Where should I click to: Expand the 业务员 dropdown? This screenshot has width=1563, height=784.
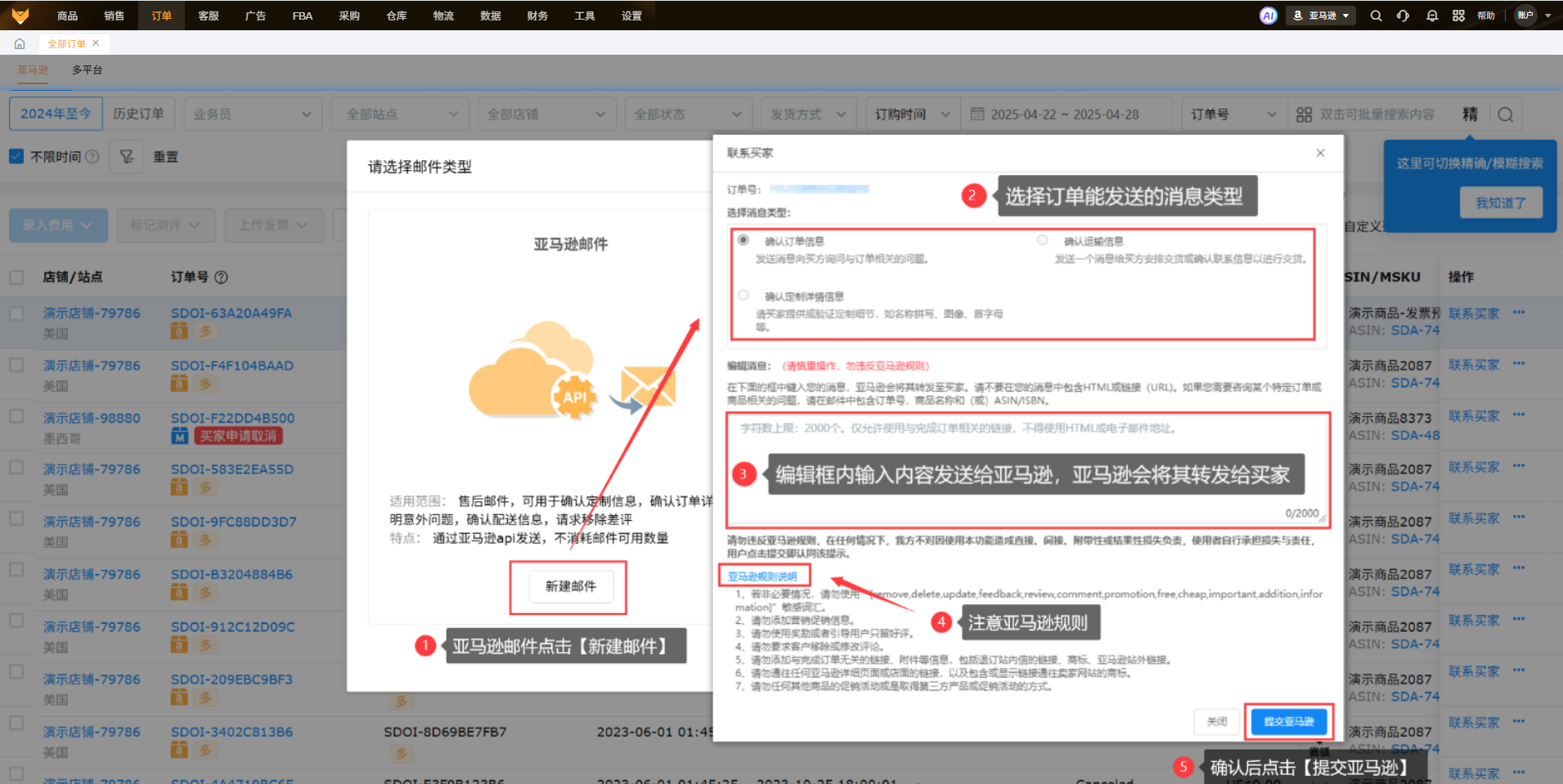click(x=253, y=114)
